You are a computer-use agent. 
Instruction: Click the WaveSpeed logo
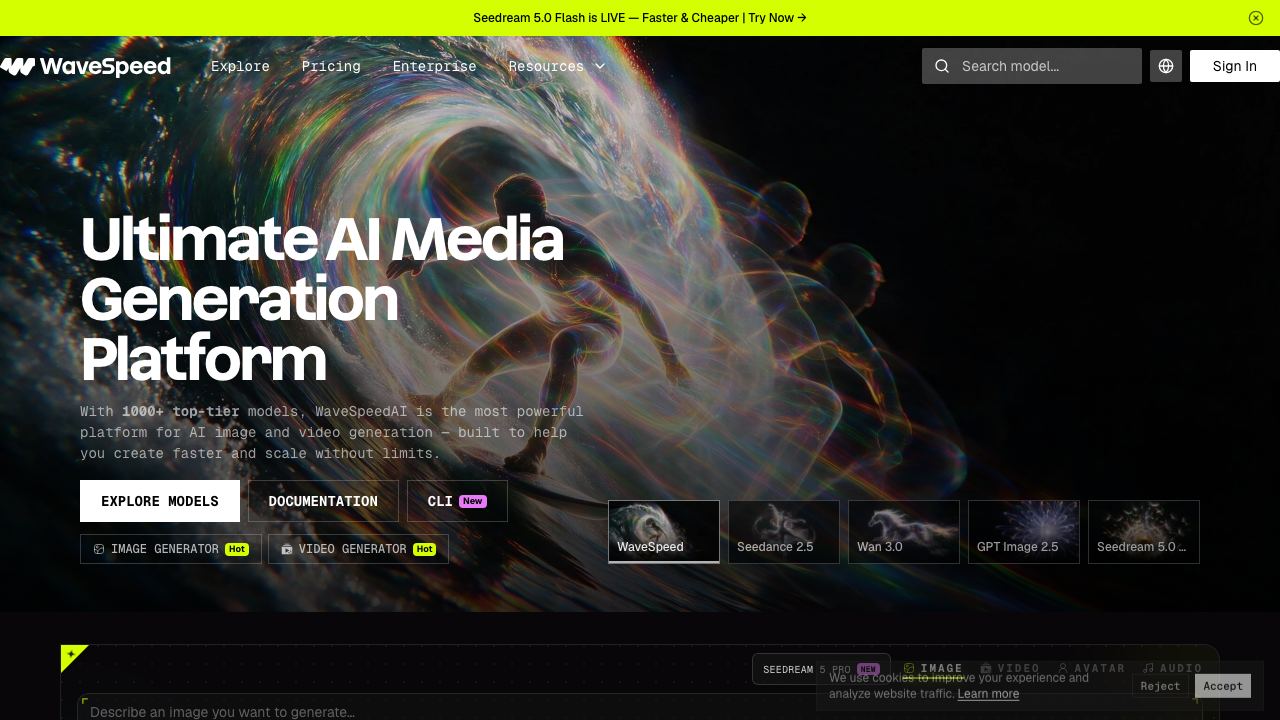click(x=86, y=66)
